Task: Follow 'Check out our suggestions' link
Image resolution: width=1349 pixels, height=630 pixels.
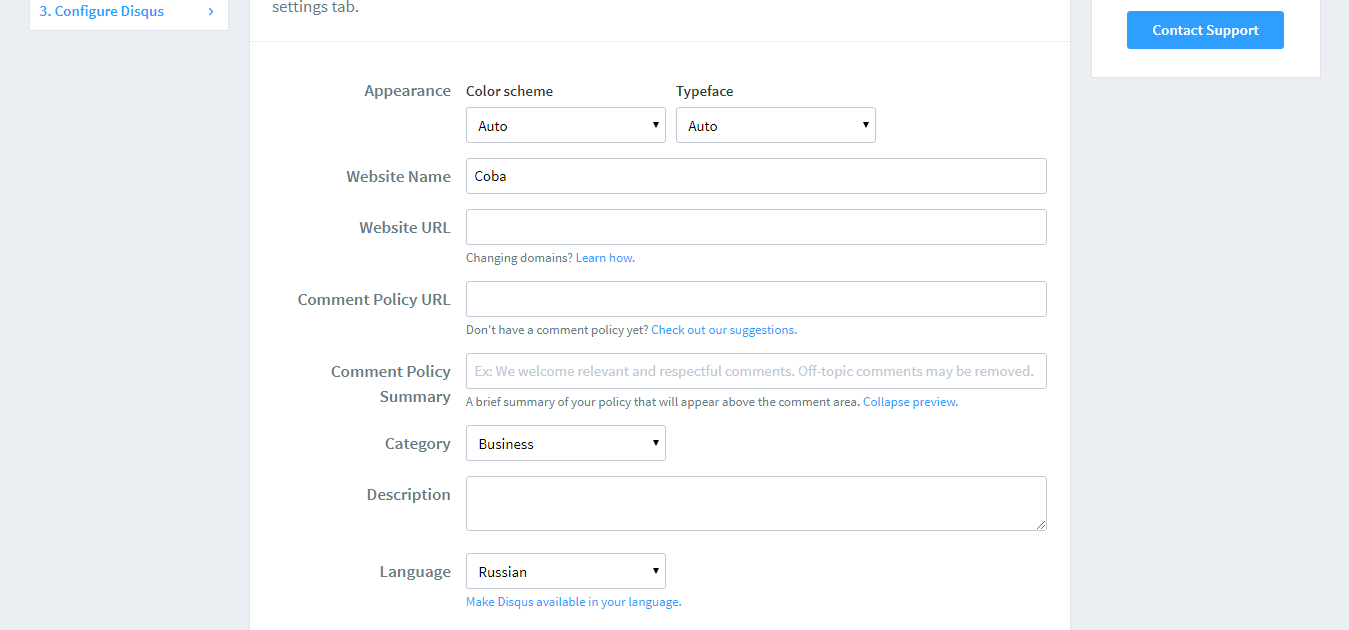Action: (723, 330)
